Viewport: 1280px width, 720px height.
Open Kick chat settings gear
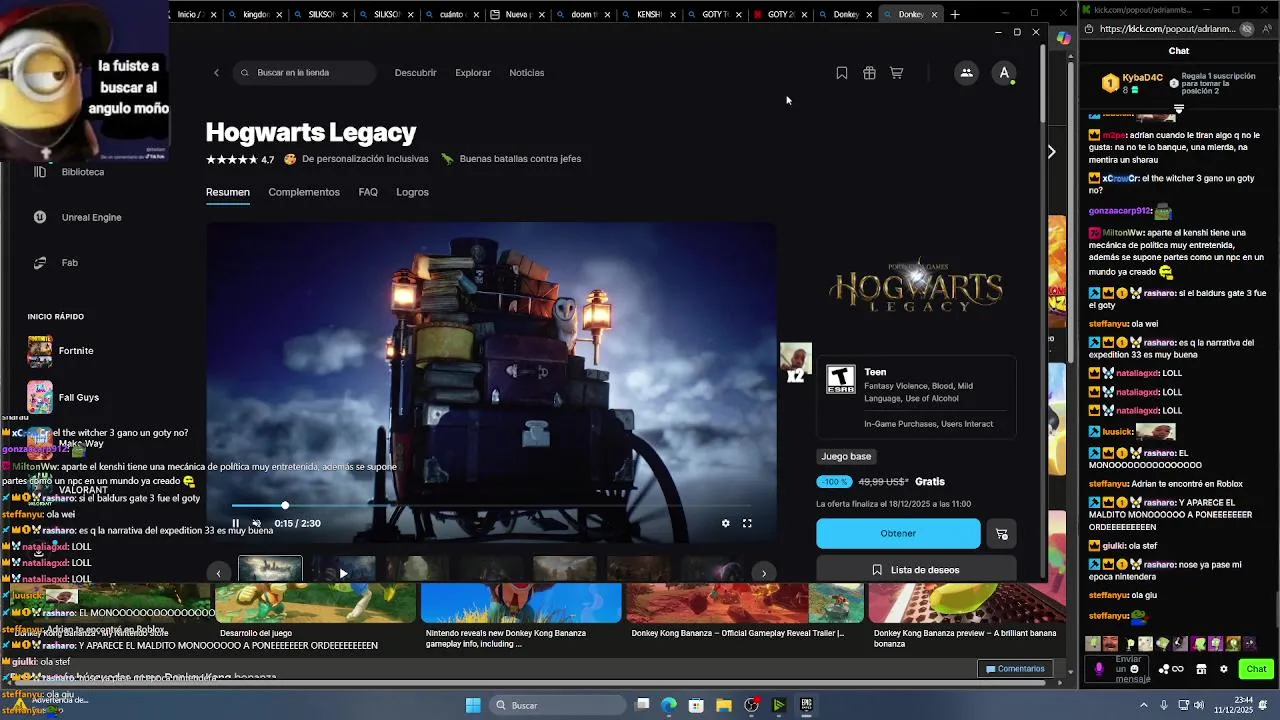pos(1223,669)
